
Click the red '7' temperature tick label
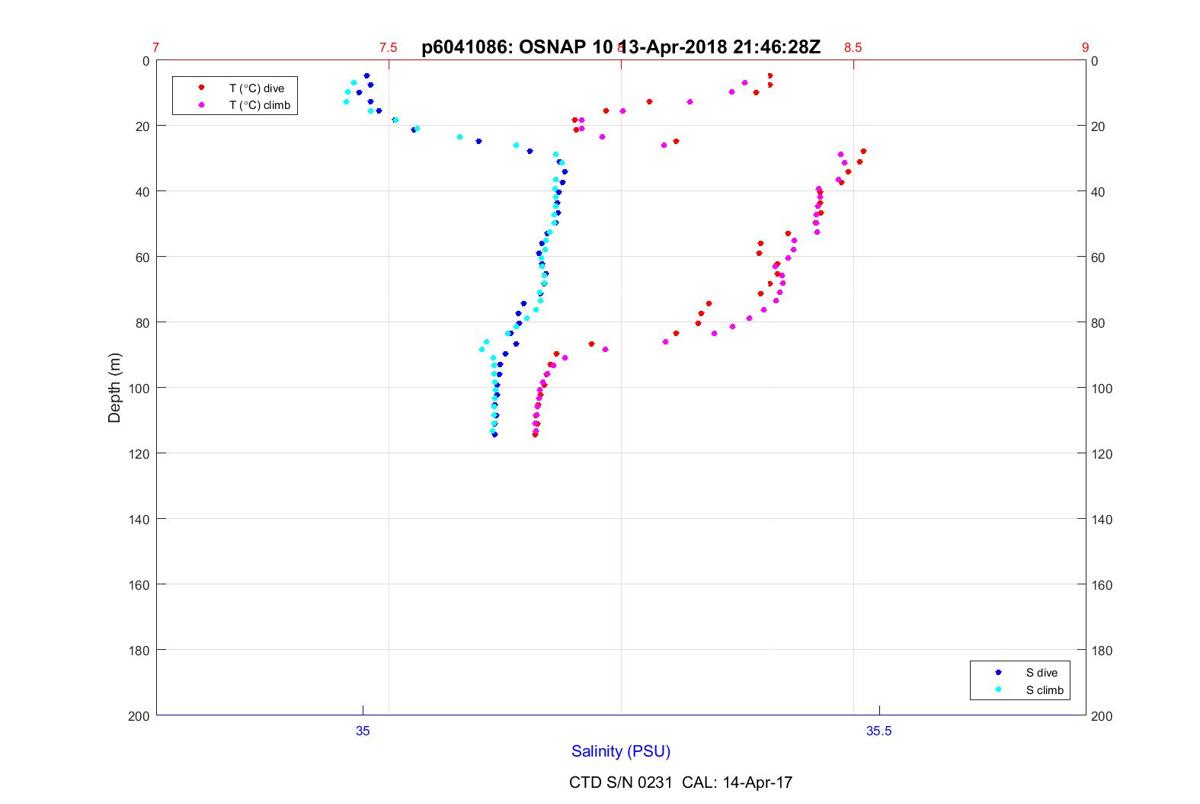tap(156, 47)
